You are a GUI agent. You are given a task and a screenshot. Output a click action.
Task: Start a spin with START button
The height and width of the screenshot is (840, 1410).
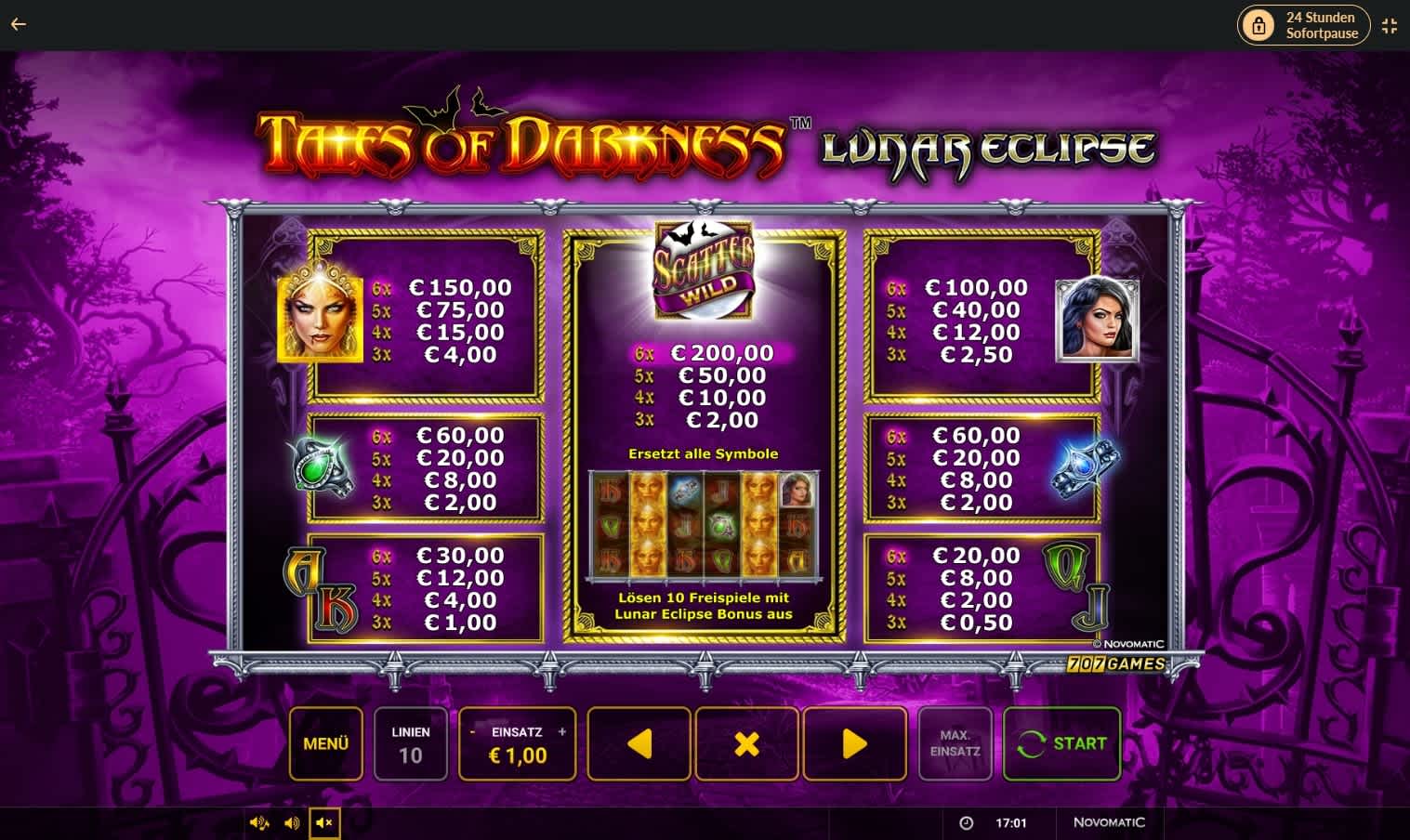(x=1062, y=743)
